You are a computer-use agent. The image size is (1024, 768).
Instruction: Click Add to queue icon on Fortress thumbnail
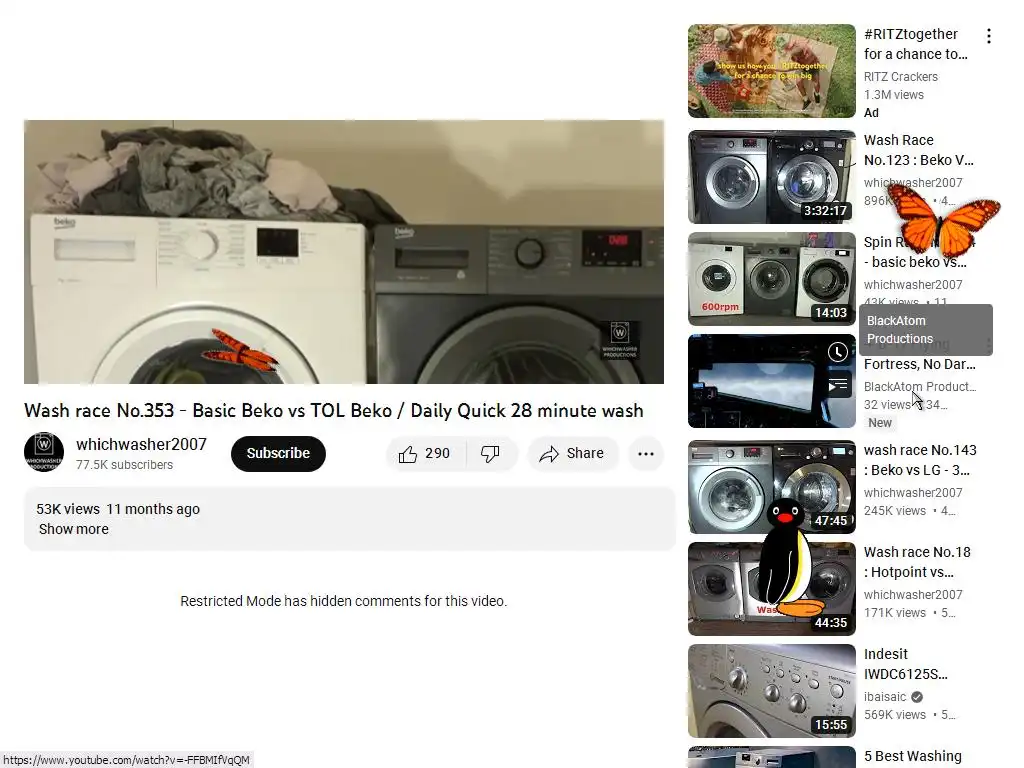point(838,385)
